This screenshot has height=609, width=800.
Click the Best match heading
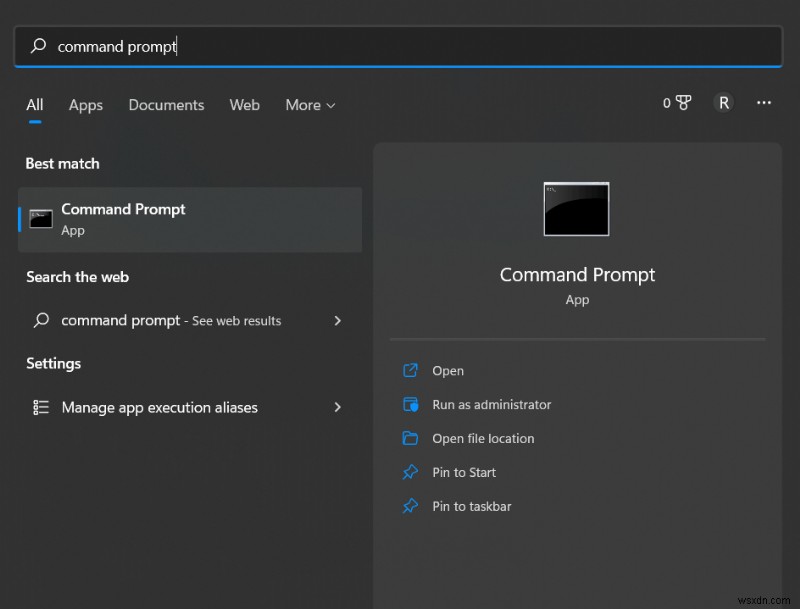pos(62,163)
